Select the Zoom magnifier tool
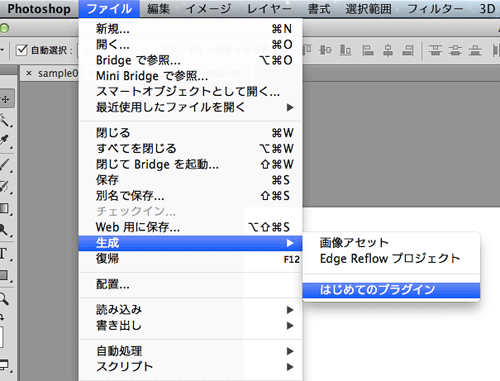This screenshot has width=500, height=381. pos(4,299)
